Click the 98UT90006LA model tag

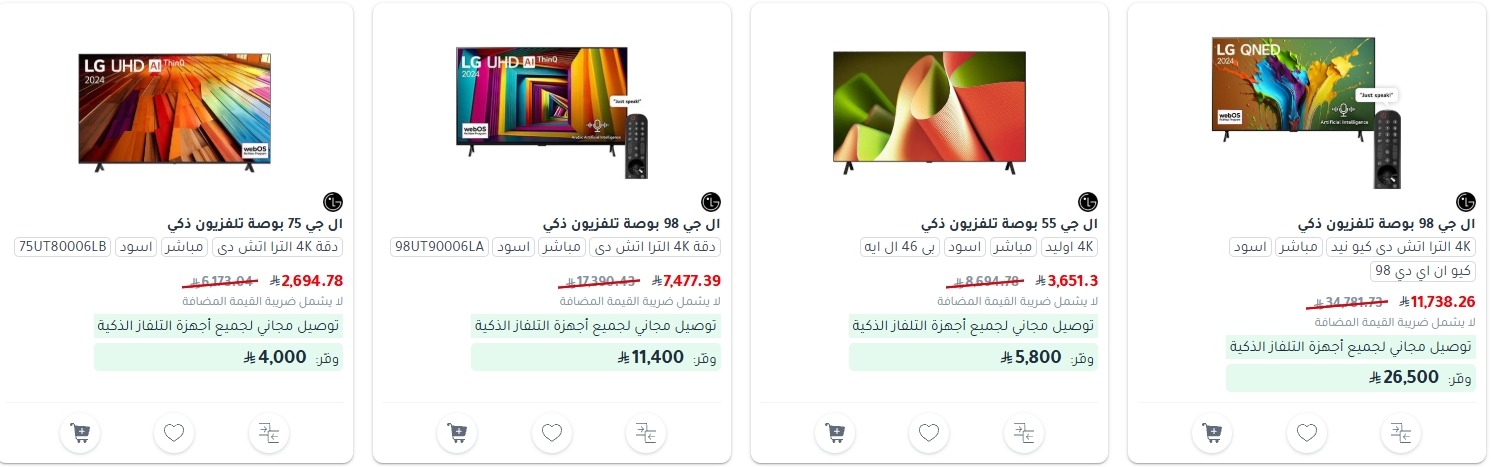440,247
